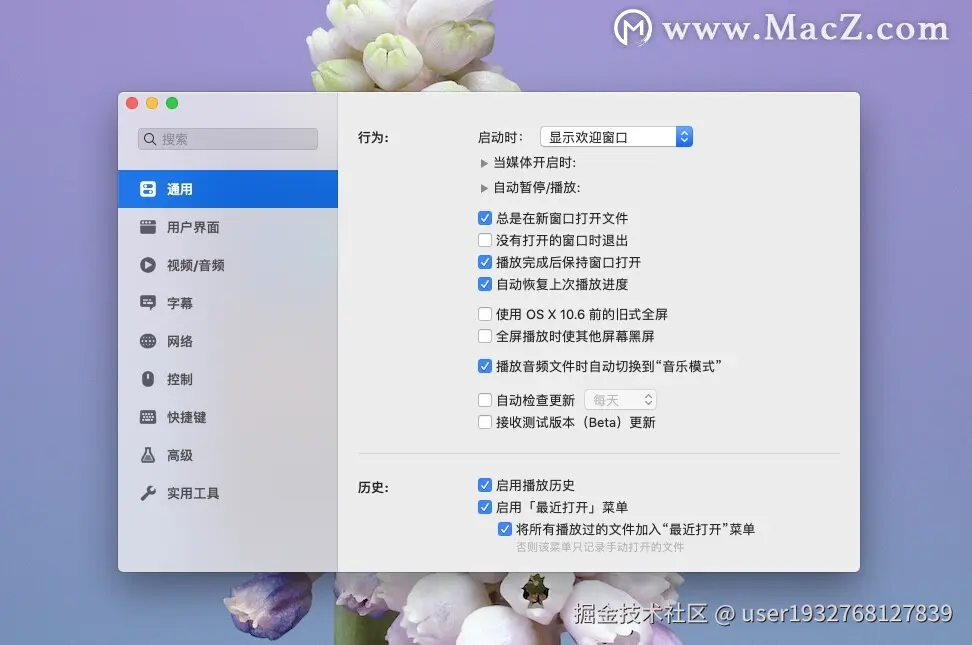Viewport: 972px width, 645px height.
Task: Uncheck 启用「最近打开」菜单
Action: coord(485,507)
